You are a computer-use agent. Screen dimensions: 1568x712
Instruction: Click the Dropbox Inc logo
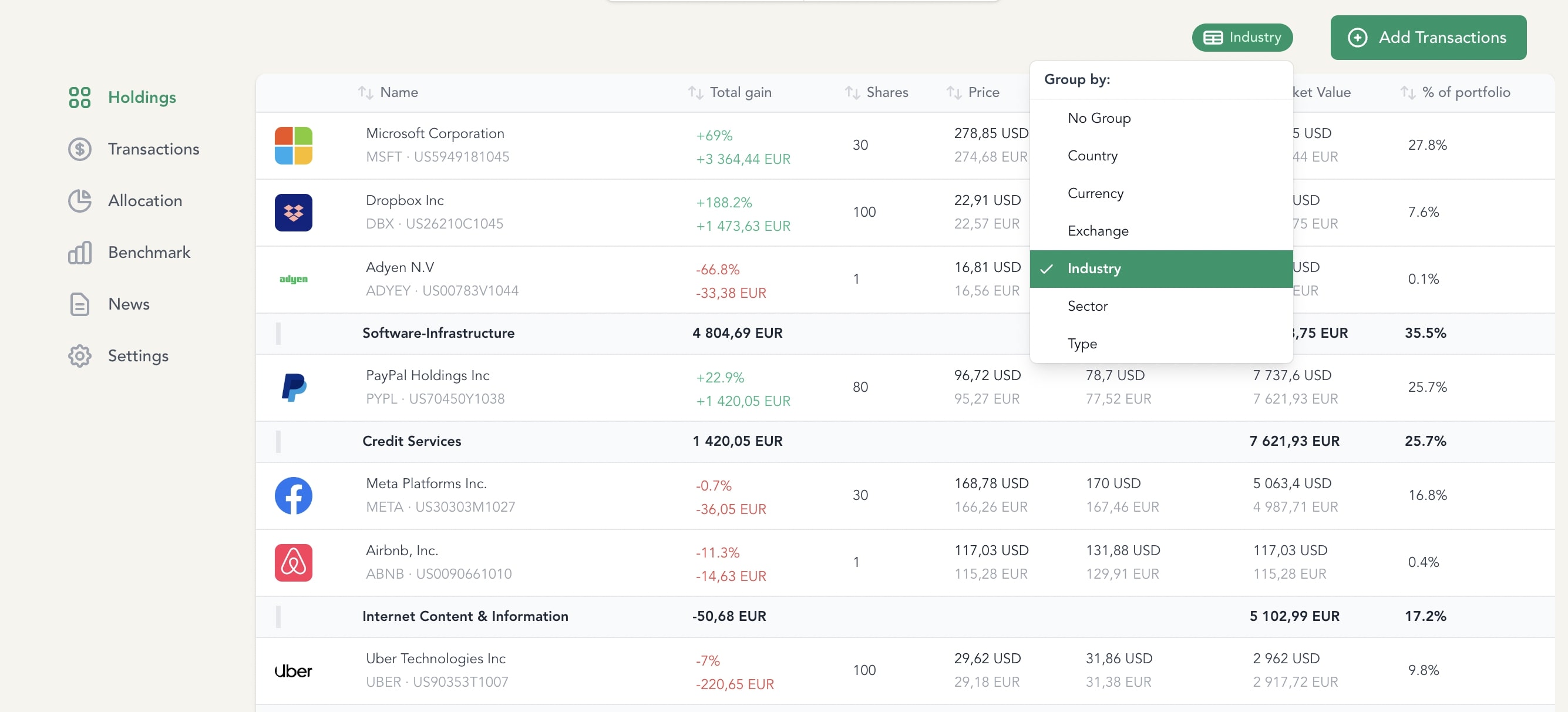point(294,213)
